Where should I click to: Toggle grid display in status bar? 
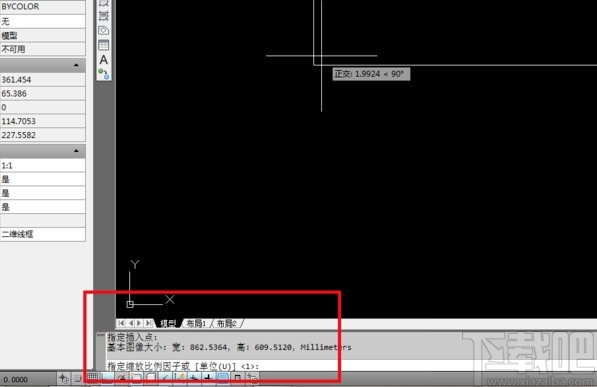click(93, 378)
